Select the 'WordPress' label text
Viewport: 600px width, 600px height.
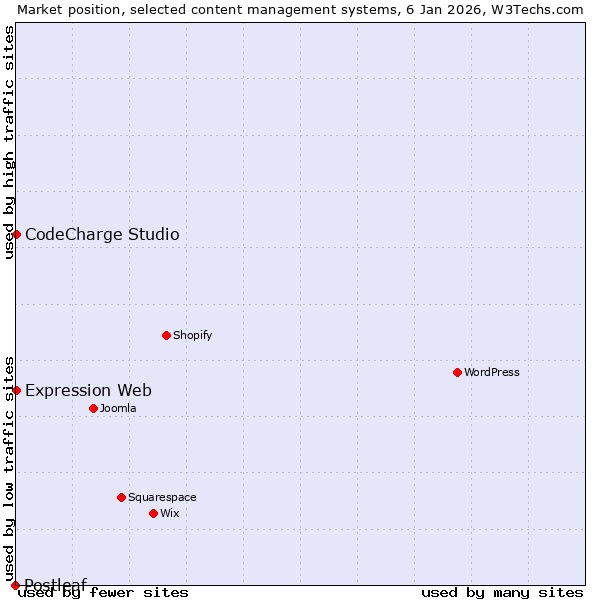click(492, 372)
